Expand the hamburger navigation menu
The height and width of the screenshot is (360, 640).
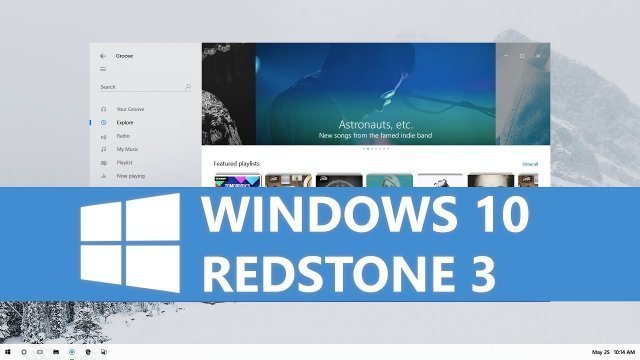pos(103,69)
